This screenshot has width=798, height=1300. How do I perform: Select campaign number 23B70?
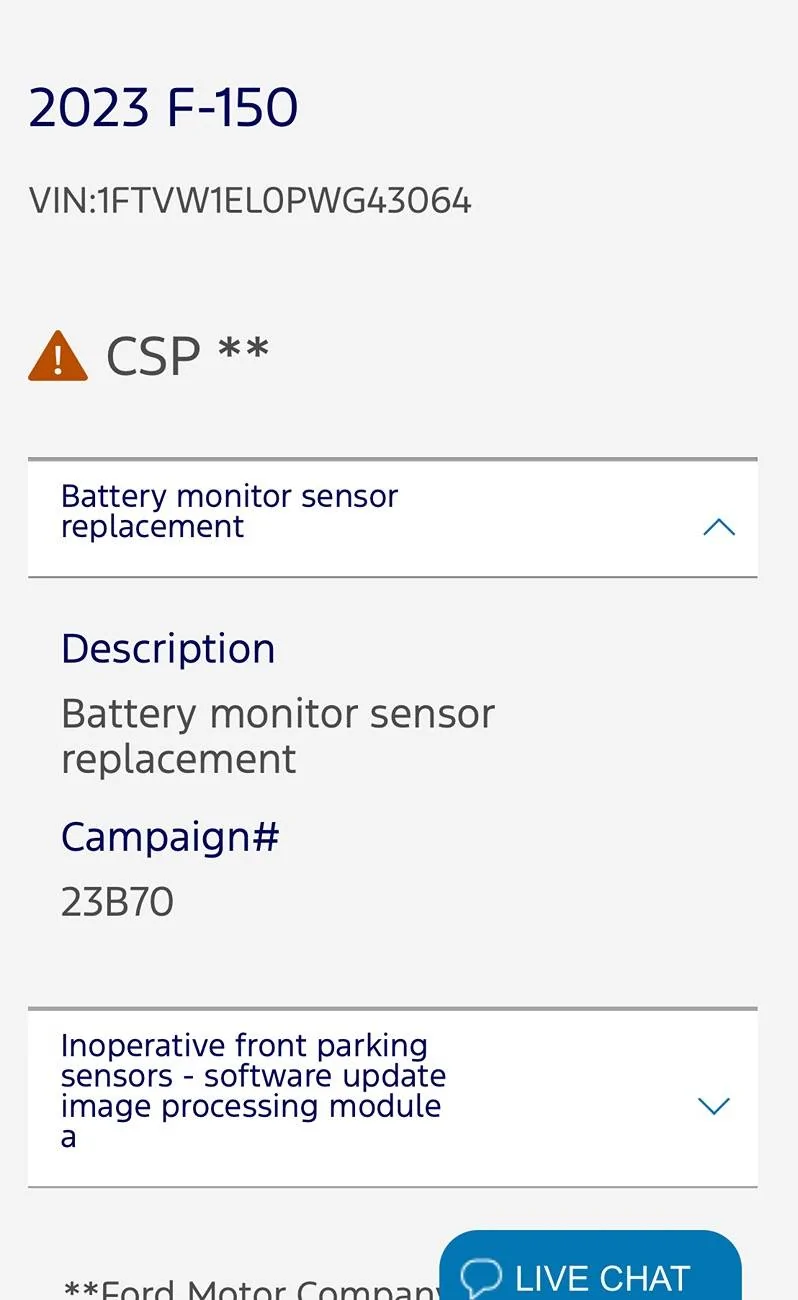click(x=117, y=902)
